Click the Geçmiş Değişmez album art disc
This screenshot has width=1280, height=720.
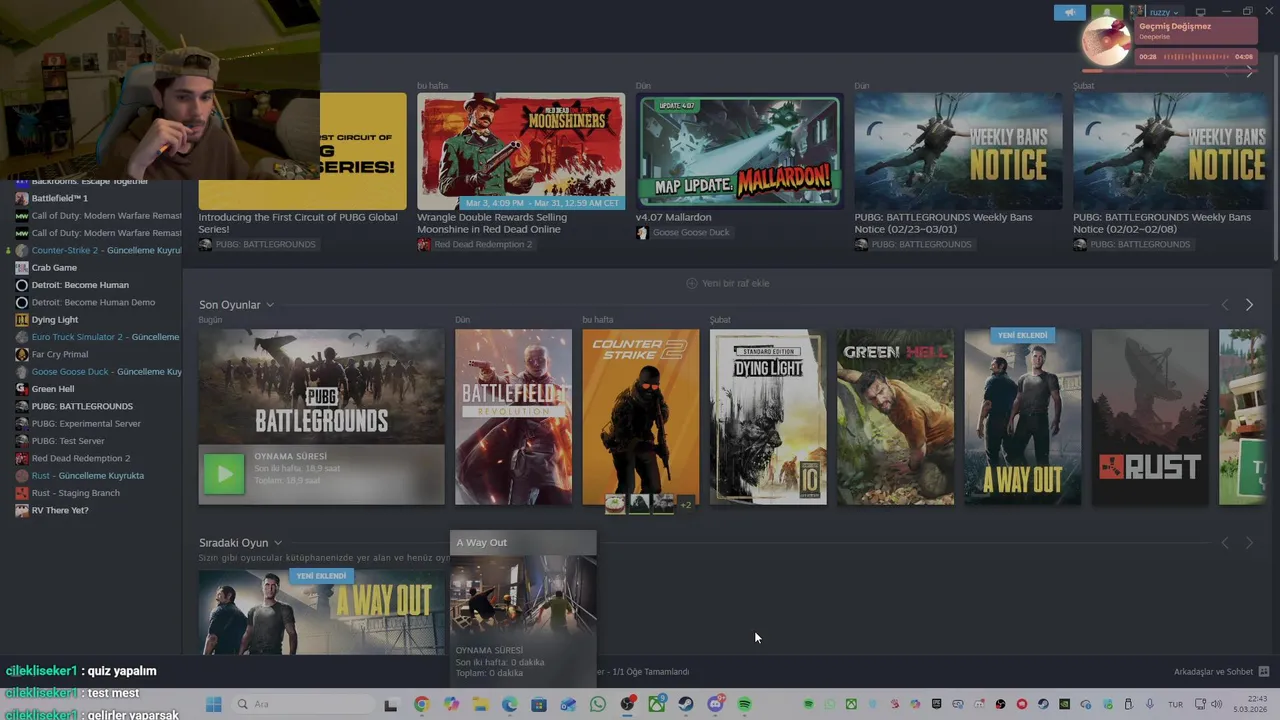(1106, 41)
